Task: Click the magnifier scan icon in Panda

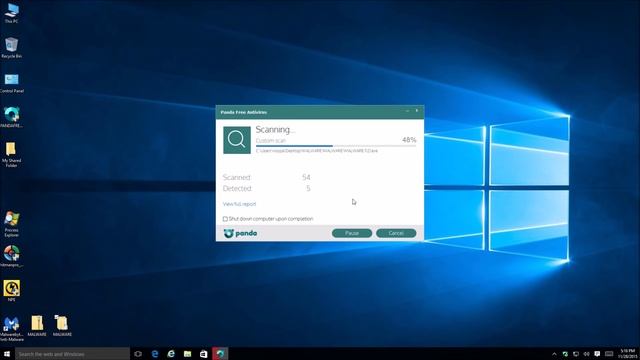Action: coord(237,140)
